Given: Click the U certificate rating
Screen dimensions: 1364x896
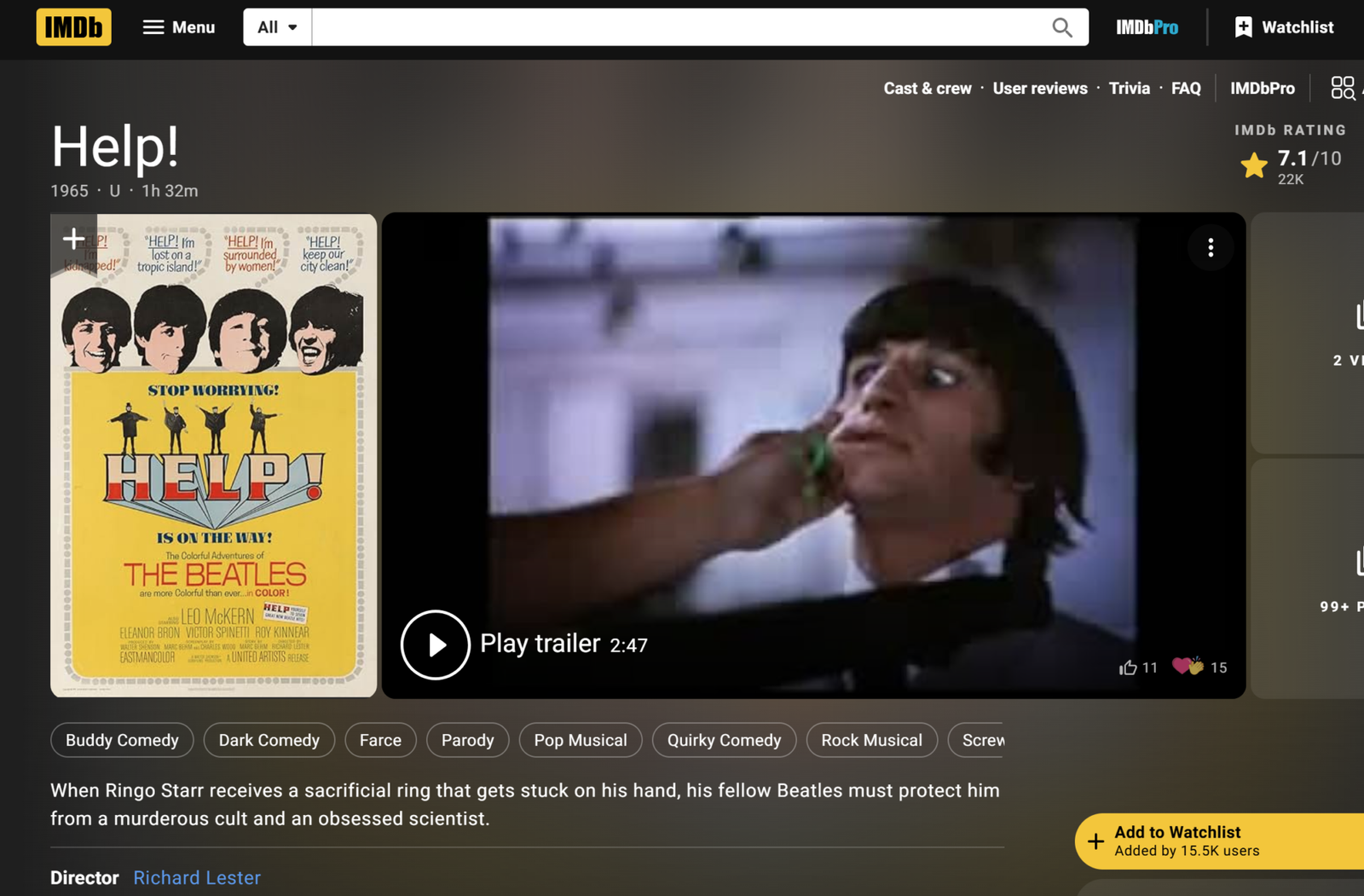Looking at the screenshot, I should pos(114,191).
